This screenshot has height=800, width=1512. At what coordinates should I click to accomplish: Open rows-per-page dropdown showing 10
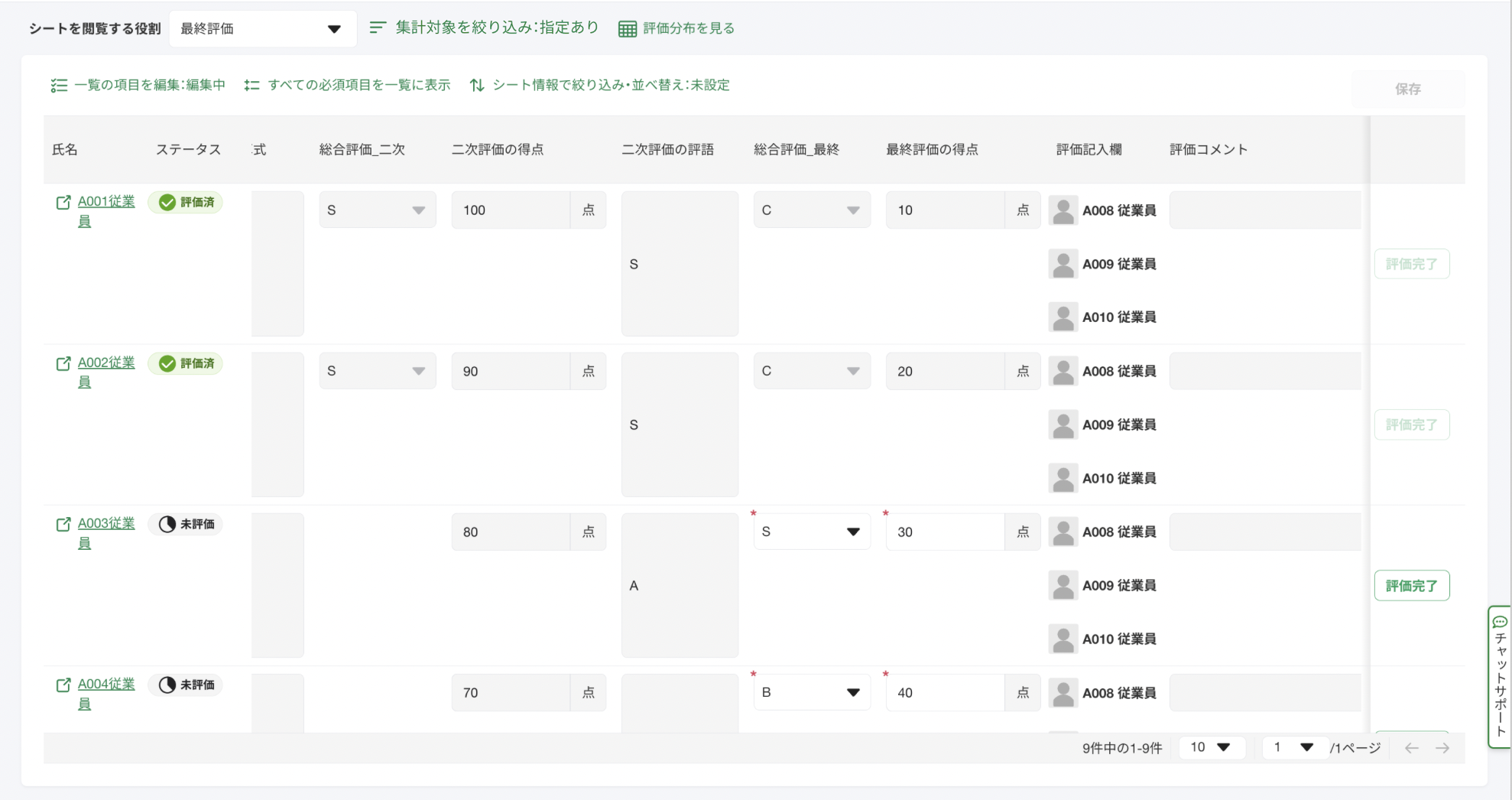coord(1211,748)
